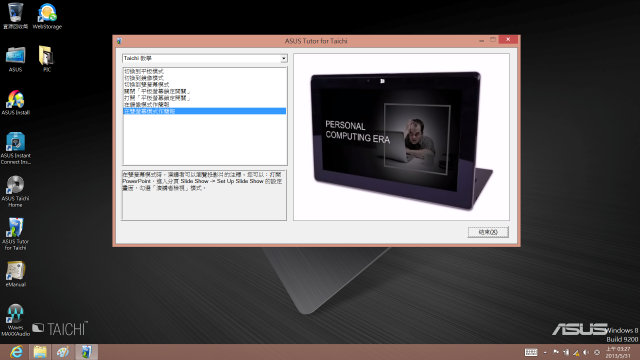Click the active ASUS Tutor taskbar button

tap(86, 352)
